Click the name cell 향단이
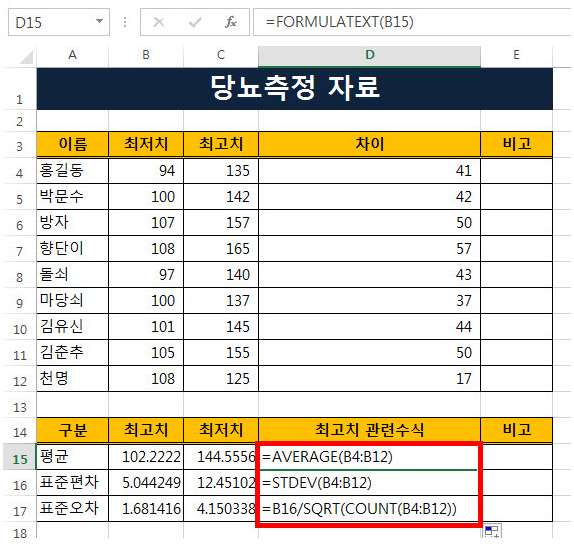The width and height of the screenshot is (574, 553). 72,249
